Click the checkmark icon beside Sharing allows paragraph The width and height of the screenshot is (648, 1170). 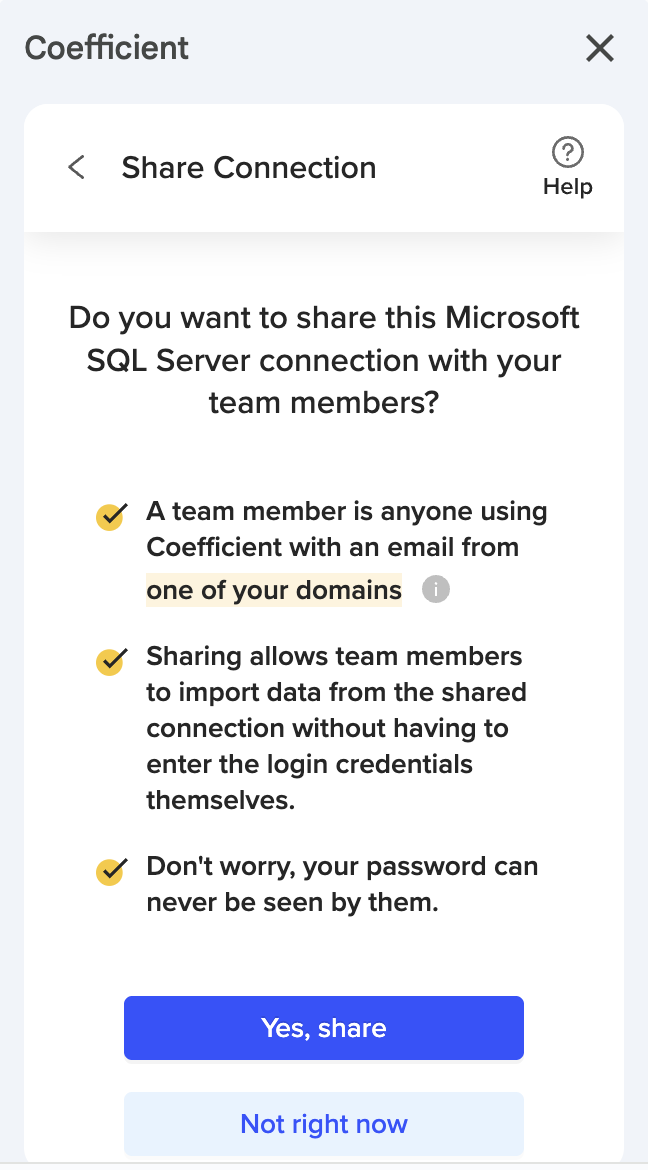pos(110,661)
